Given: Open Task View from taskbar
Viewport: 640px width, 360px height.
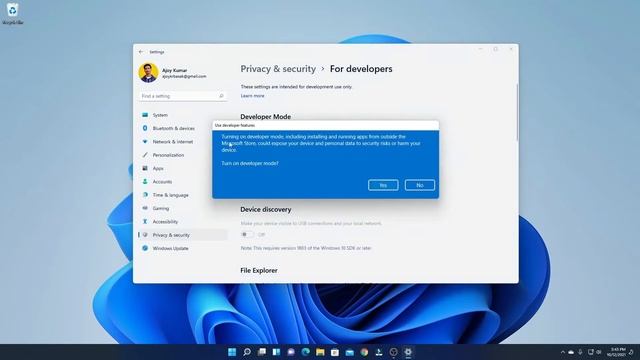Looking at the screenshot, I should pyautogui.click(x=262, y=352).
